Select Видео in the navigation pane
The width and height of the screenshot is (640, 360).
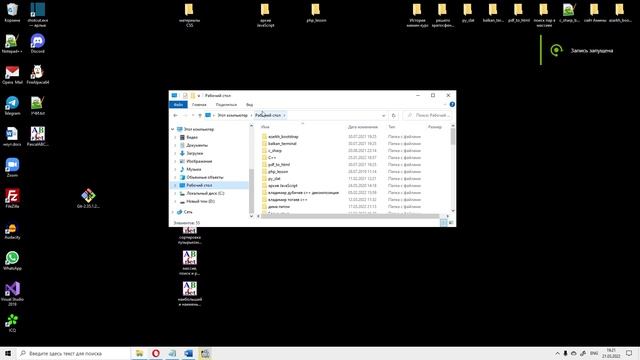(192, 138)
